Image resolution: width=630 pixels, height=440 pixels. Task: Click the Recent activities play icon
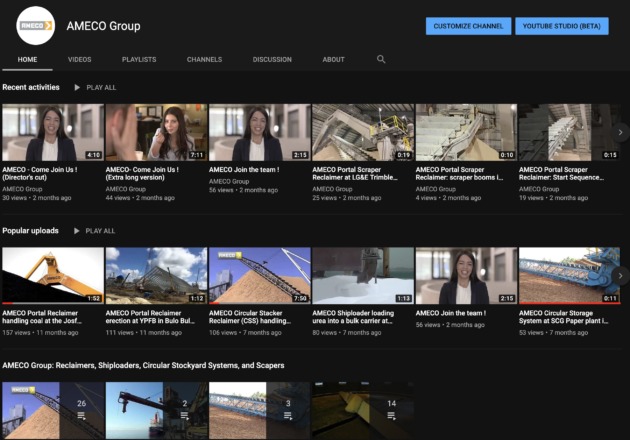[77, 87]
